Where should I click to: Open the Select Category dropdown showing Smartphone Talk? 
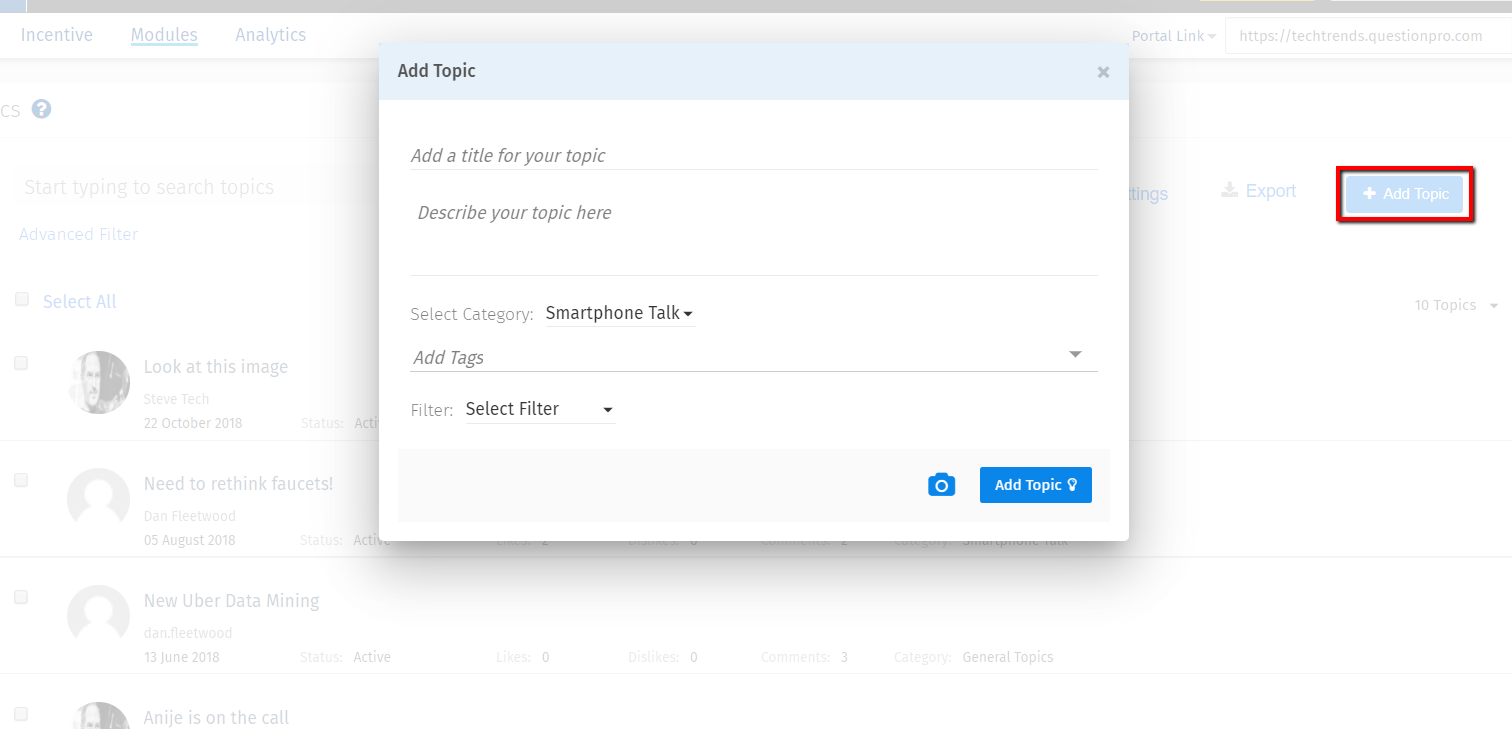click(619, 313)
